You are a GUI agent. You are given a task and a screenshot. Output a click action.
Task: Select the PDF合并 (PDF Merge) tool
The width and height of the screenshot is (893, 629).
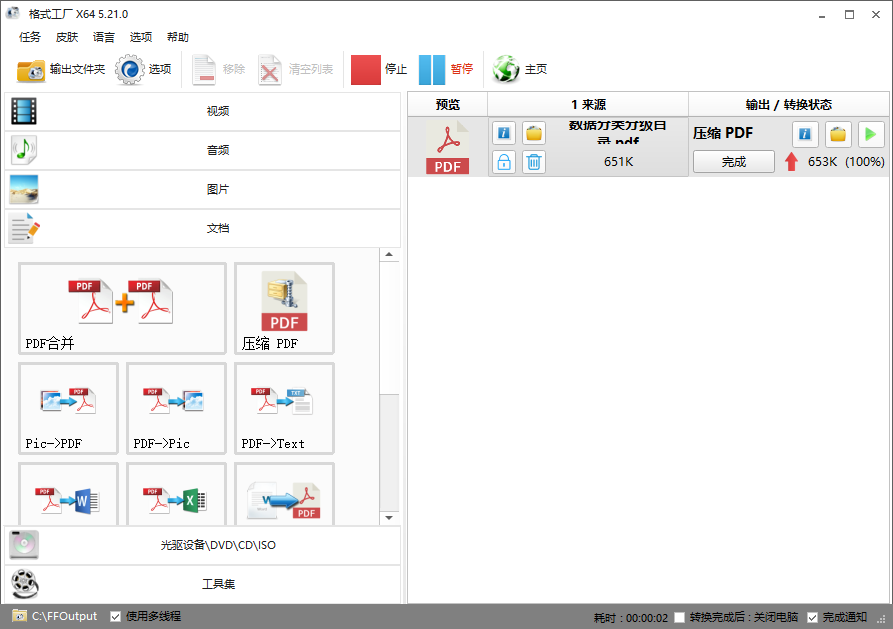[121, 308]
